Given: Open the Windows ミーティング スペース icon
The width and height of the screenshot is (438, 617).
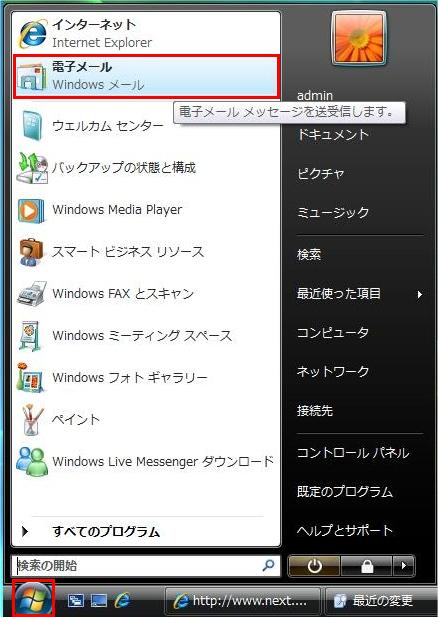Looking at the screenshot, I should point(30,336).
